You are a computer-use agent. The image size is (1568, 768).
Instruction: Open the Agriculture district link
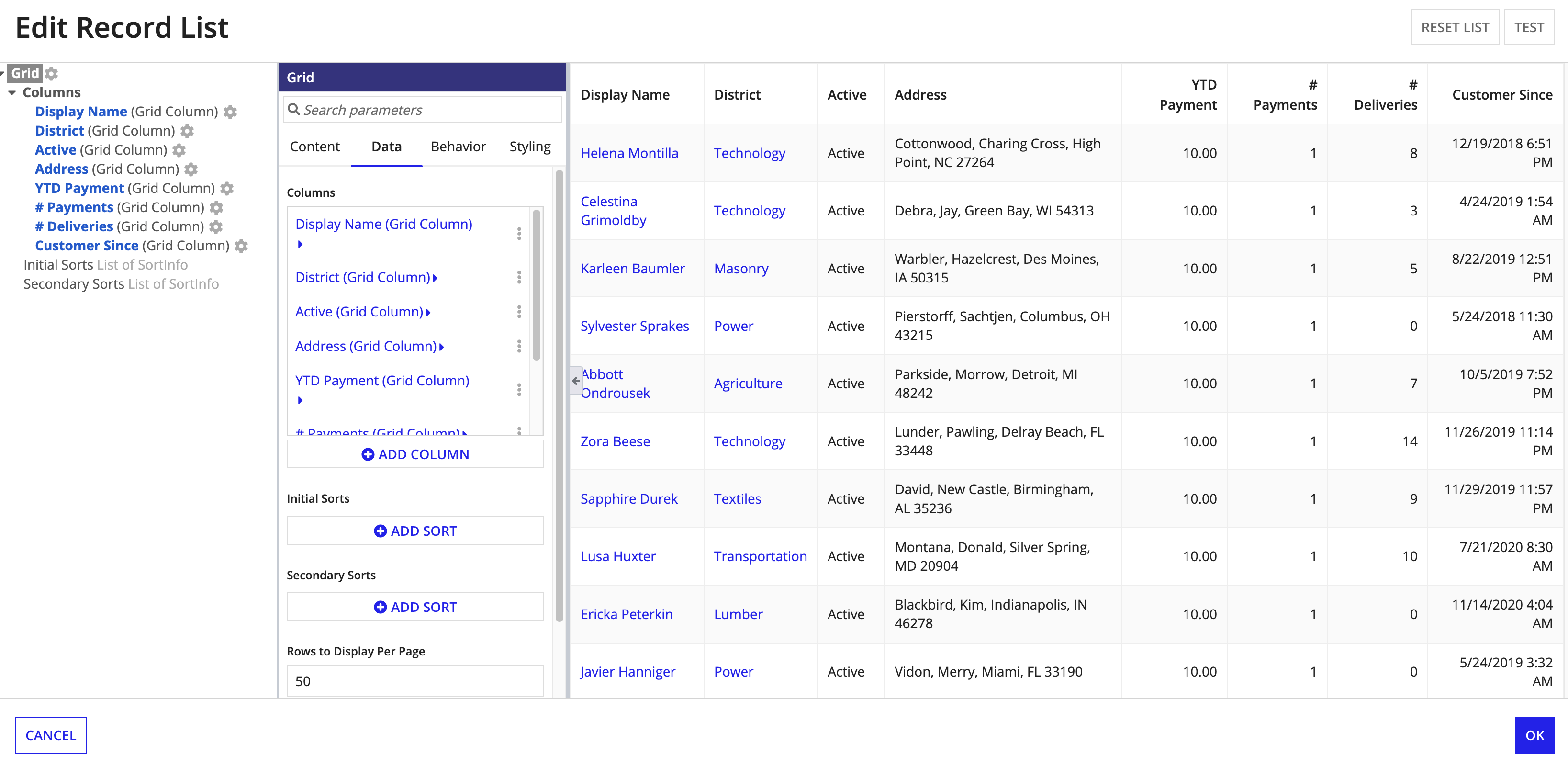(x=748, y=384)
